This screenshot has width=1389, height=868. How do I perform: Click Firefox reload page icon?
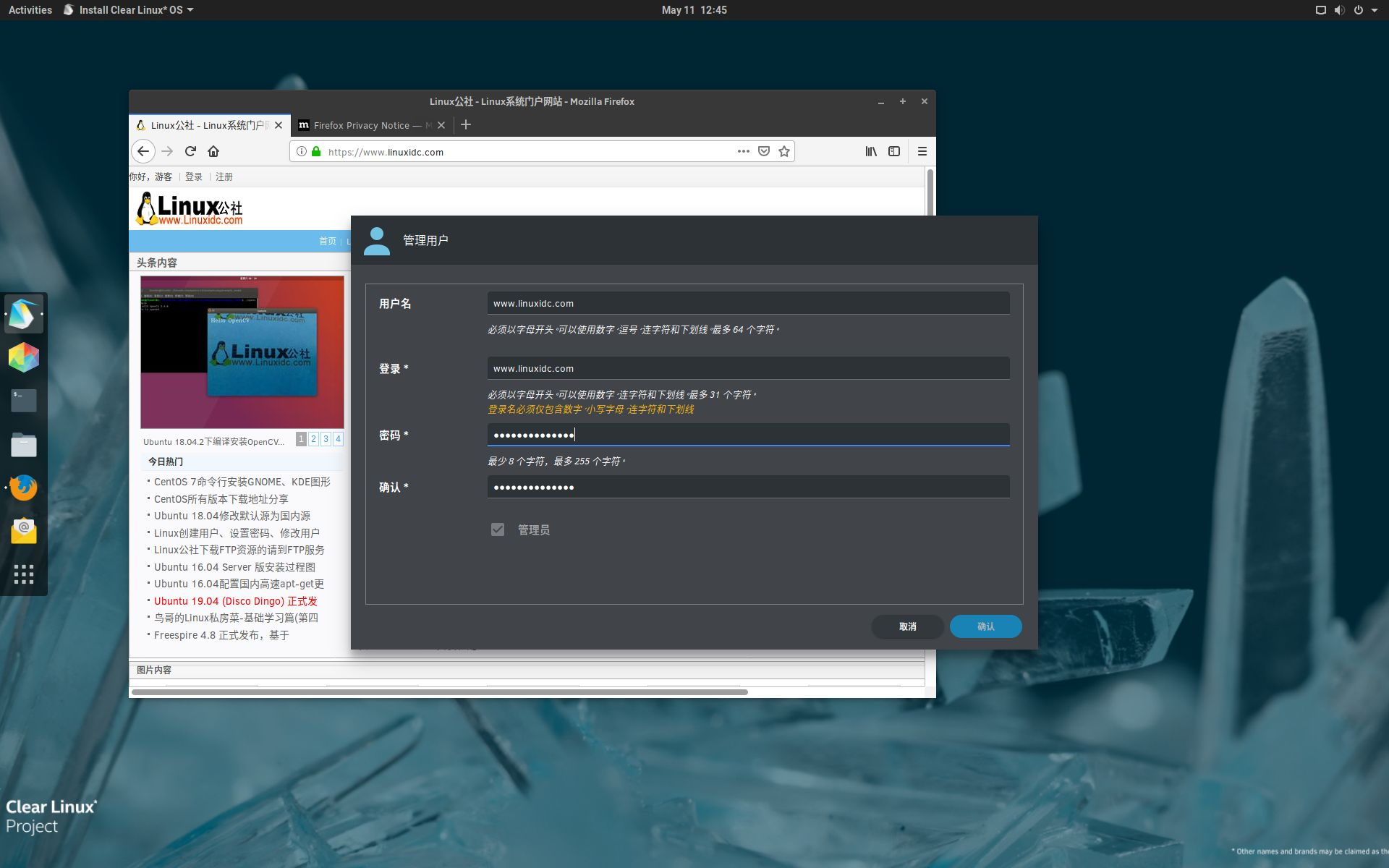[190, 151]
